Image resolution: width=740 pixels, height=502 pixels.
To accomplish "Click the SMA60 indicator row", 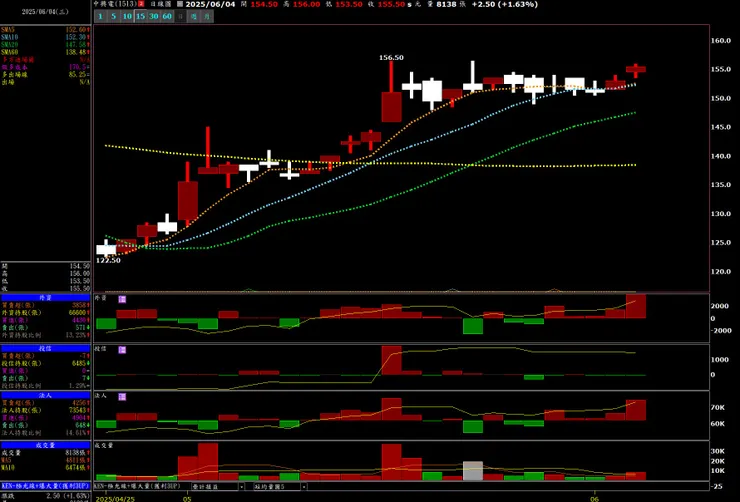I will coord(45,52).
